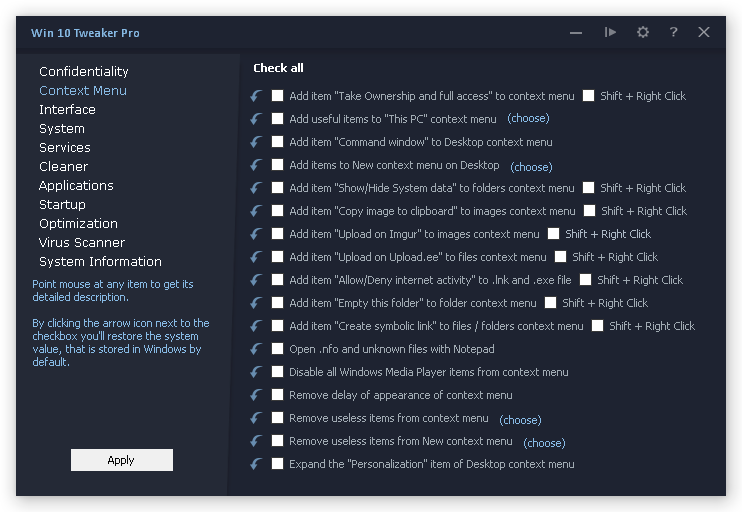The image size is (742, 512).
Task: Tick "Disable all Windows Media Player items" checkbox
Action: [x=278, y=372]
